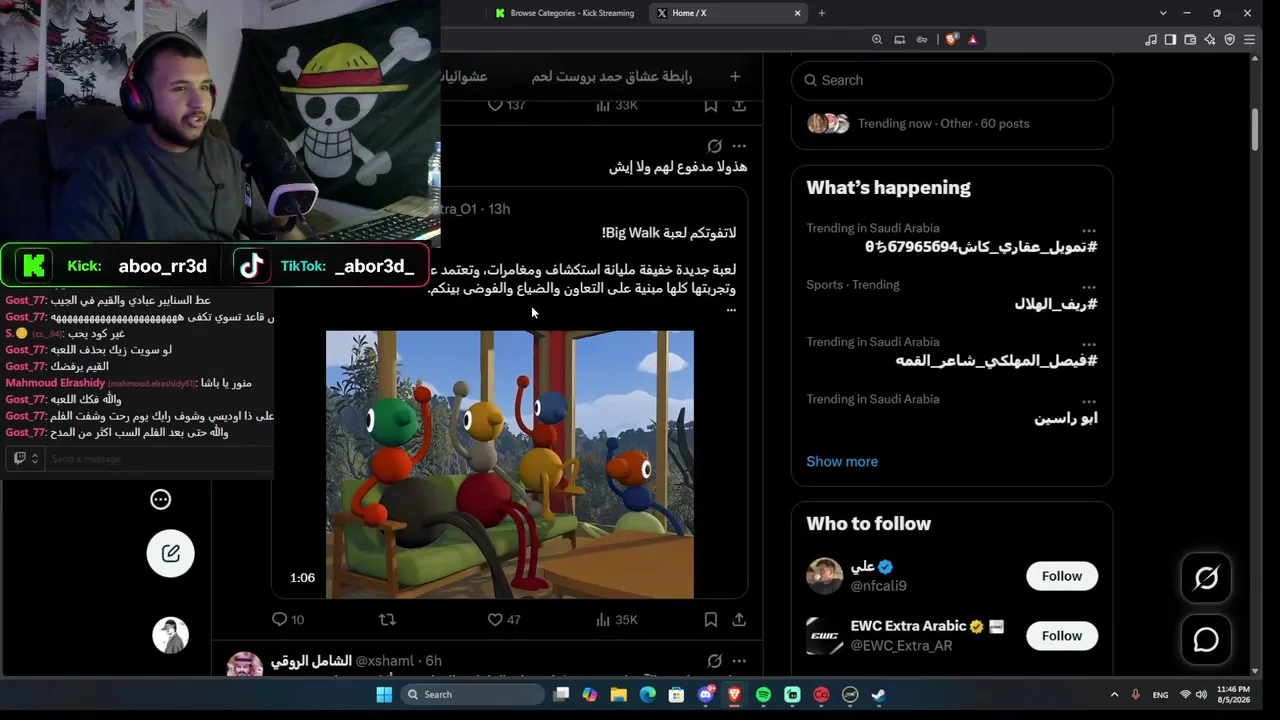This screenshot has height=720, width=1280.
Task: Open Steam from the taskbar
Action: click(x=879, y=695)
